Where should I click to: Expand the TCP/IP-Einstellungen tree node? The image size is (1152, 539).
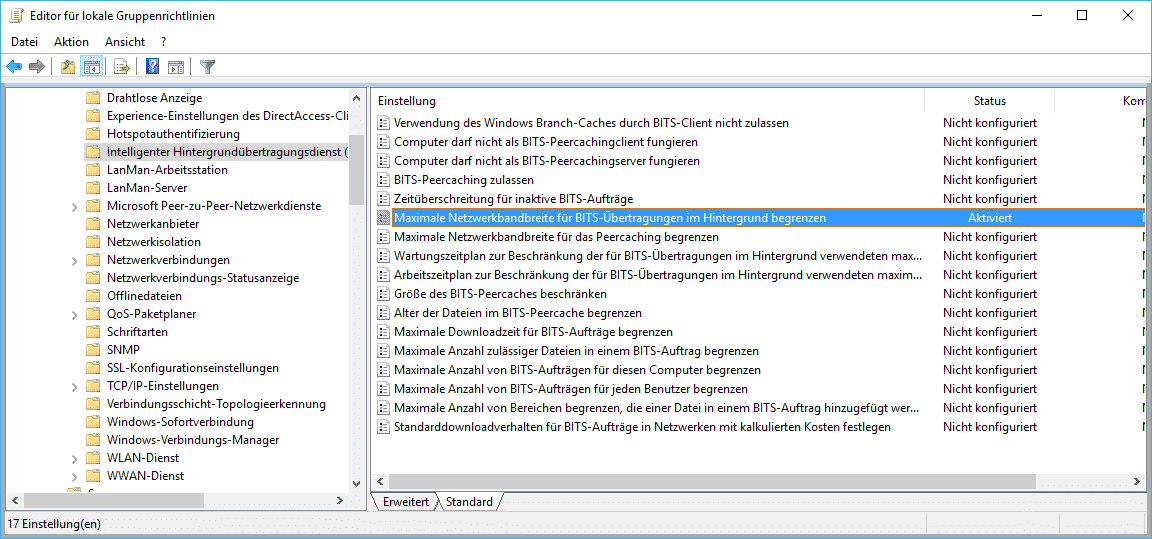click(x=75, y=387)
